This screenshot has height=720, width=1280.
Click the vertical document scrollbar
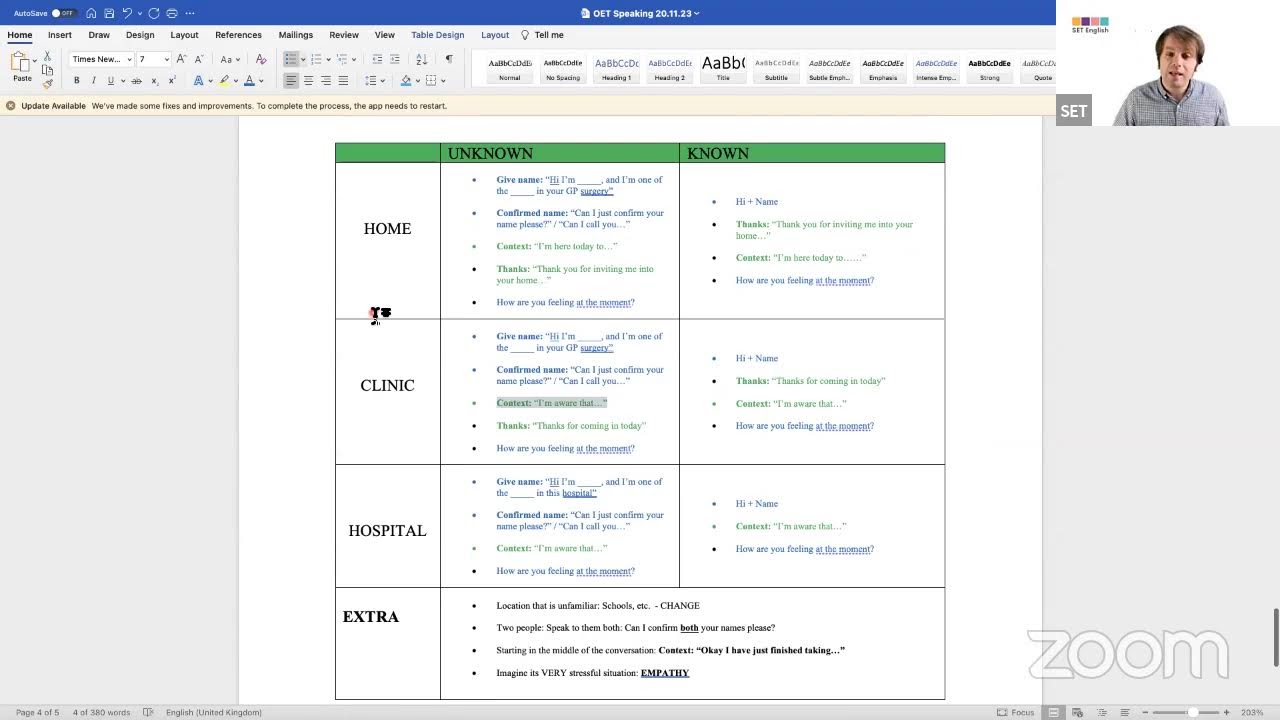pyautogui.click(x=1275, y=637)
